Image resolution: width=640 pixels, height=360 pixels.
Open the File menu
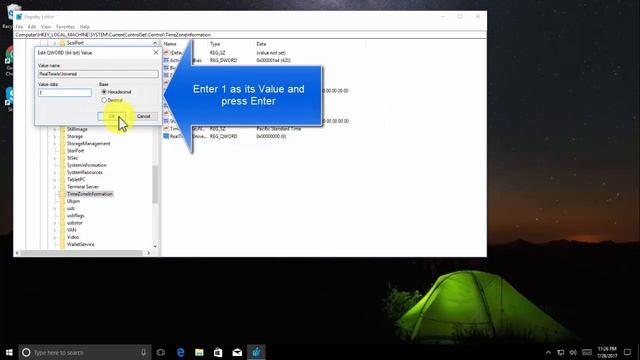point(20,27)
